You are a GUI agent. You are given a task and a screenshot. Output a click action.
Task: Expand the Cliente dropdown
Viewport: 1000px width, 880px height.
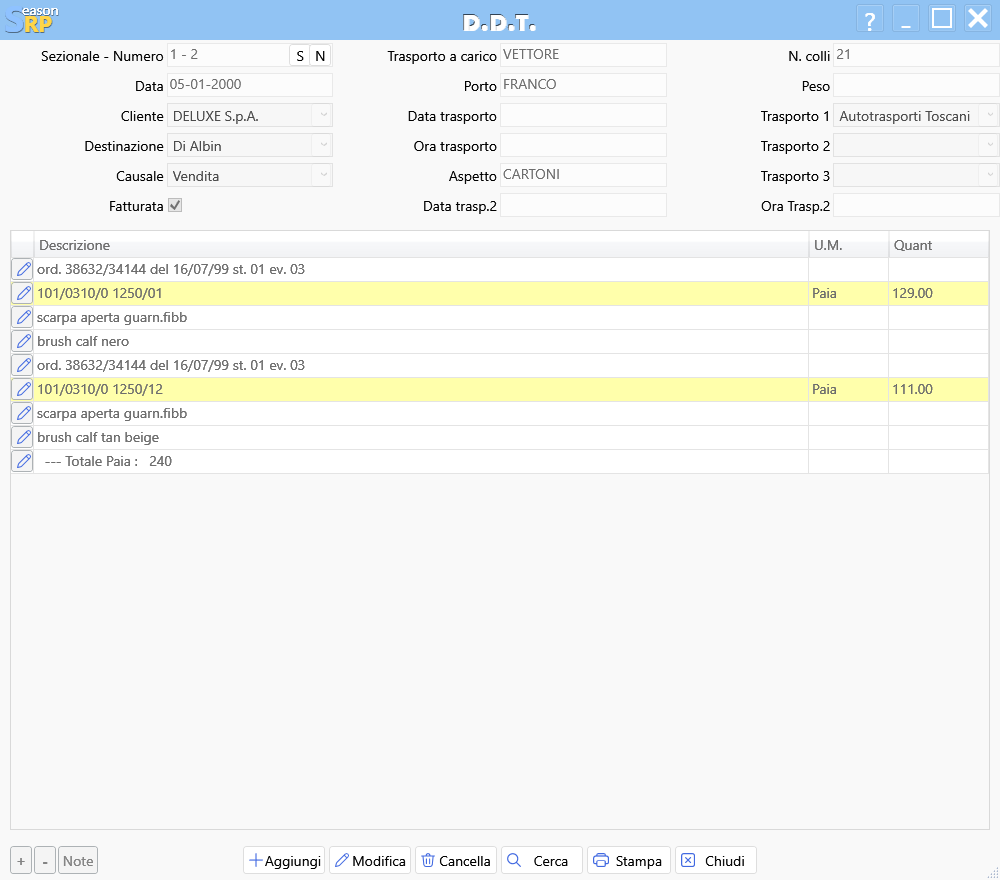click(322, 116)
